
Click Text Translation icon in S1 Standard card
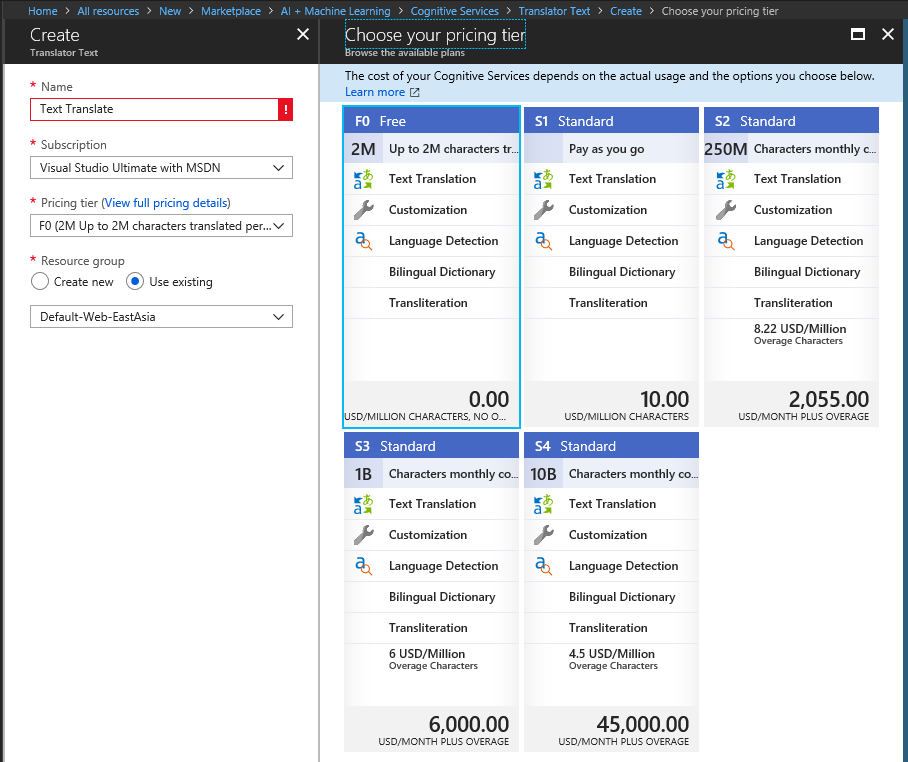543,179
